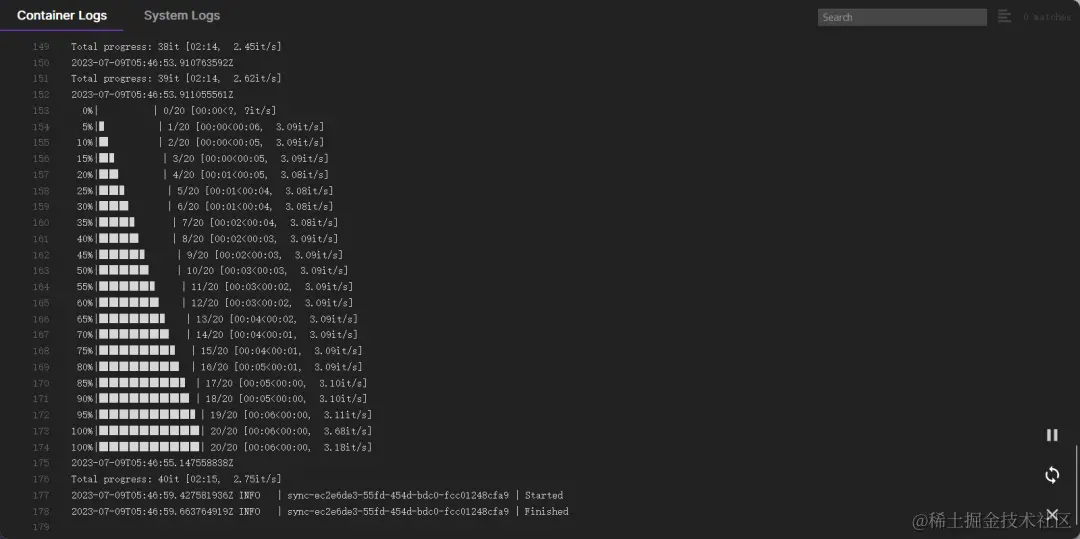Refresh the container logs

pyautogui.click(x=1052, y=475)
